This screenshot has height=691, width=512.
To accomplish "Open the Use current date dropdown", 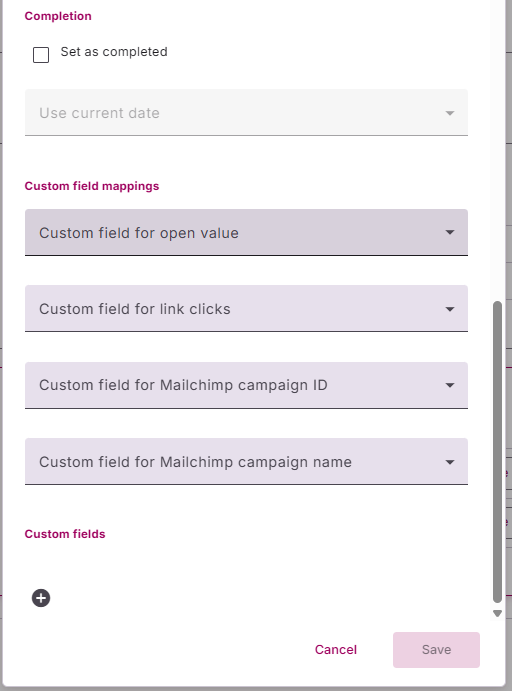I will click(x=246, y=112).
